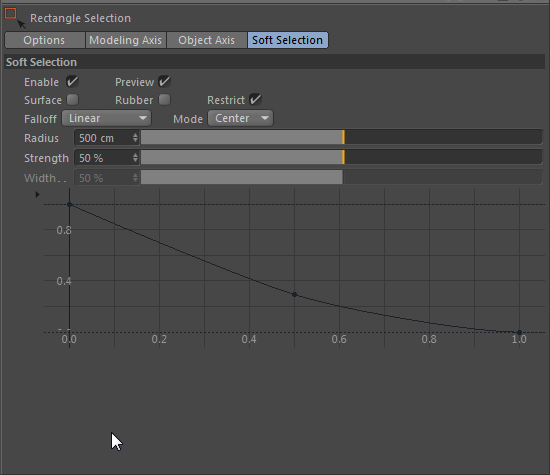Image resolution: width=550 pixels, height=475 pixels.
Task: Select the curve end point at 1.0
Action: tap(519, 332)
